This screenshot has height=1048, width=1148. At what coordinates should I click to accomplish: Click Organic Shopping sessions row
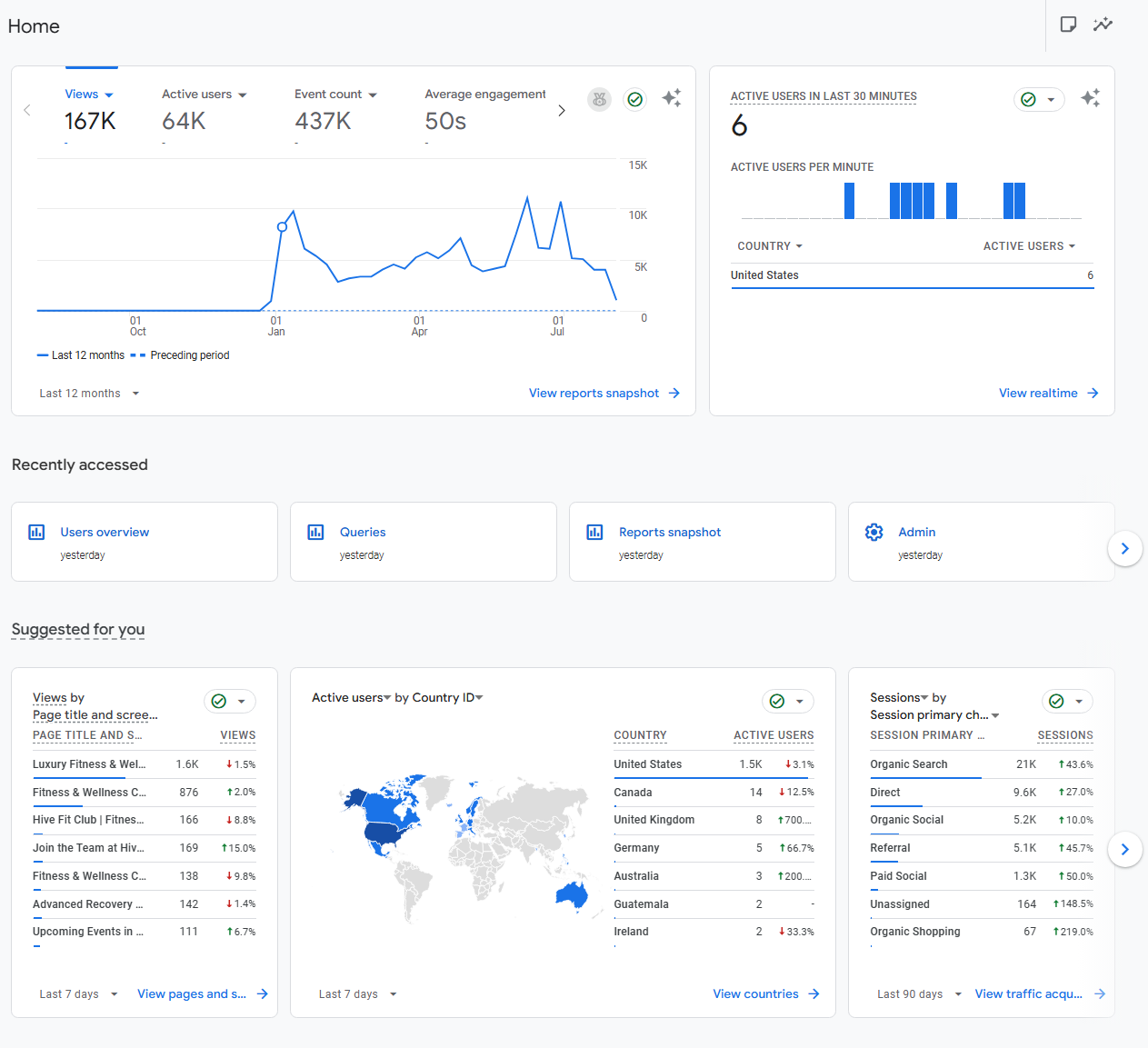click(x=982, y=932)
